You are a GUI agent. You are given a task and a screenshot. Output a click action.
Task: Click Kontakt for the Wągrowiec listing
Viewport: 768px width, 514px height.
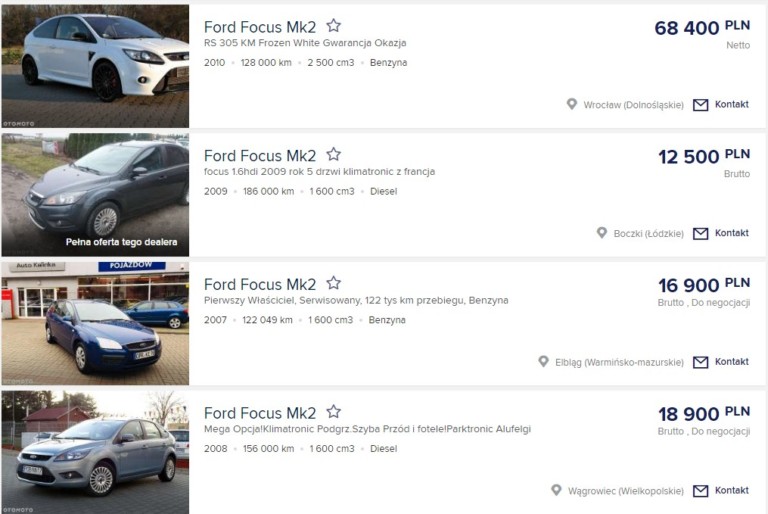point(731,491)
